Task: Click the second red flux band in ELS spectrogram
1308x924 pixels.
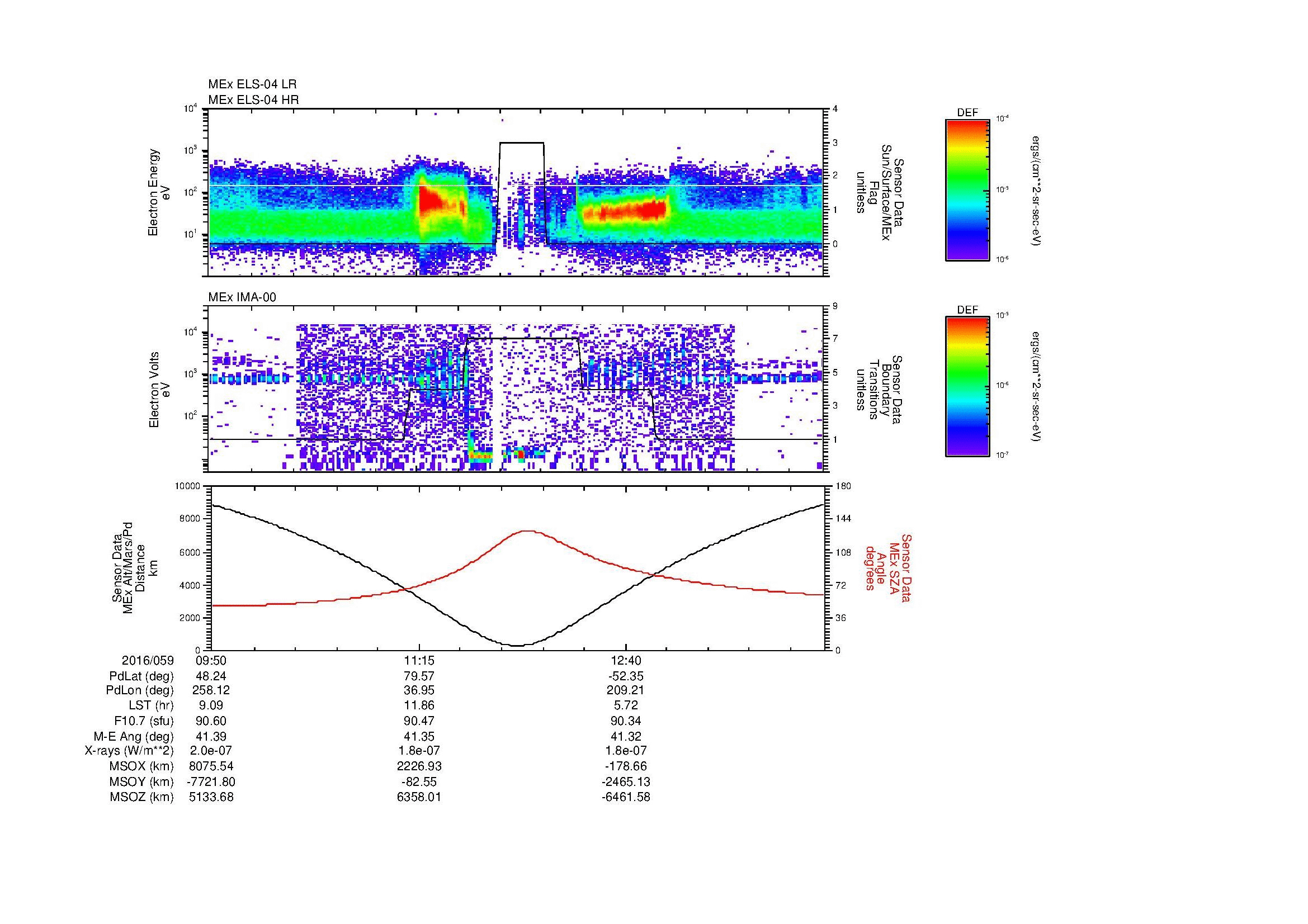Action: tap(626, 211)
